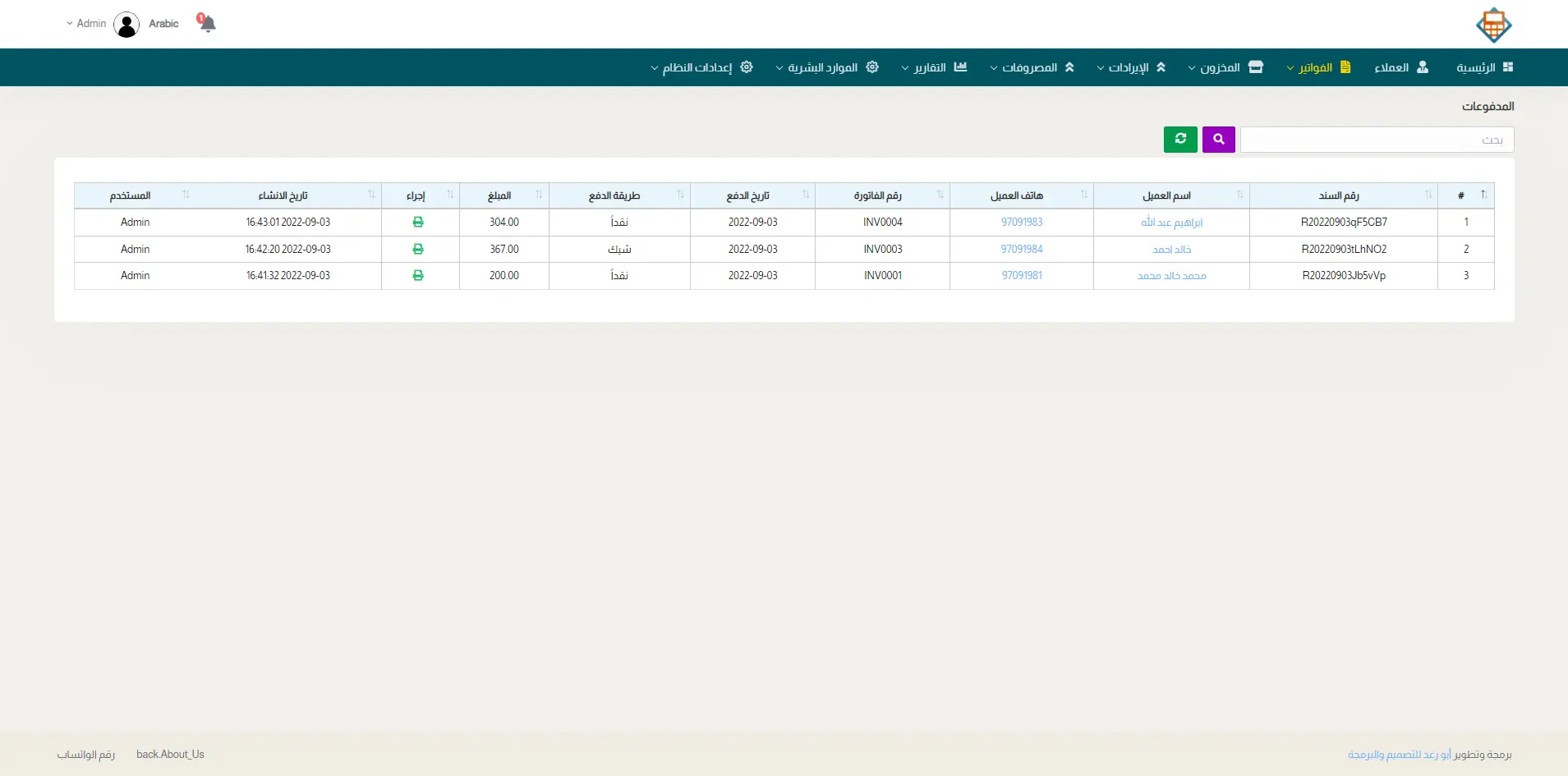Expand the التقارير reports menu
1568x776 pixels.
tap(934, 67)
